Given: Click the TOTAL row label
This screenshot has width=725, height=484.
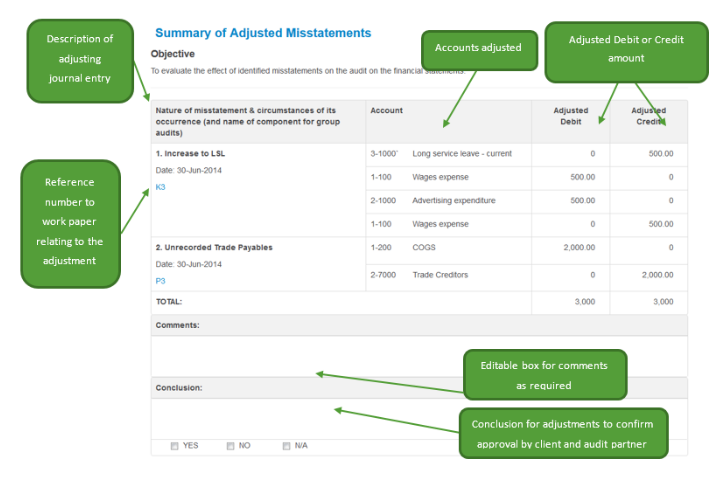Looking at the screenshot, I should tap(169, 301).
